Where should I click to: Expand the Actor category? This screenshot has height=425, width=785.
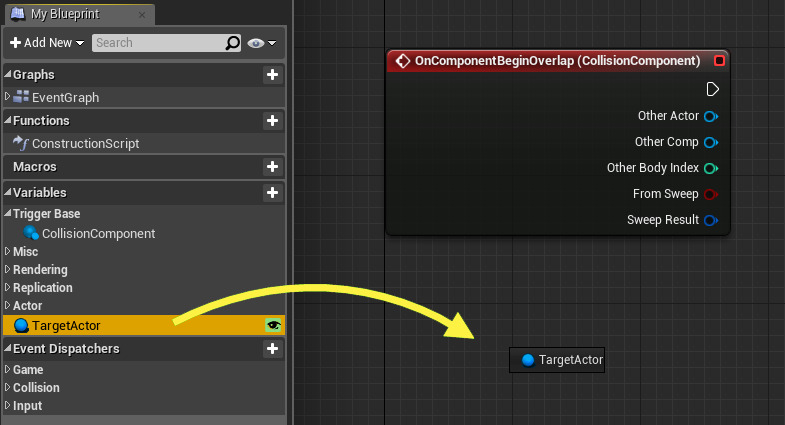7,305
